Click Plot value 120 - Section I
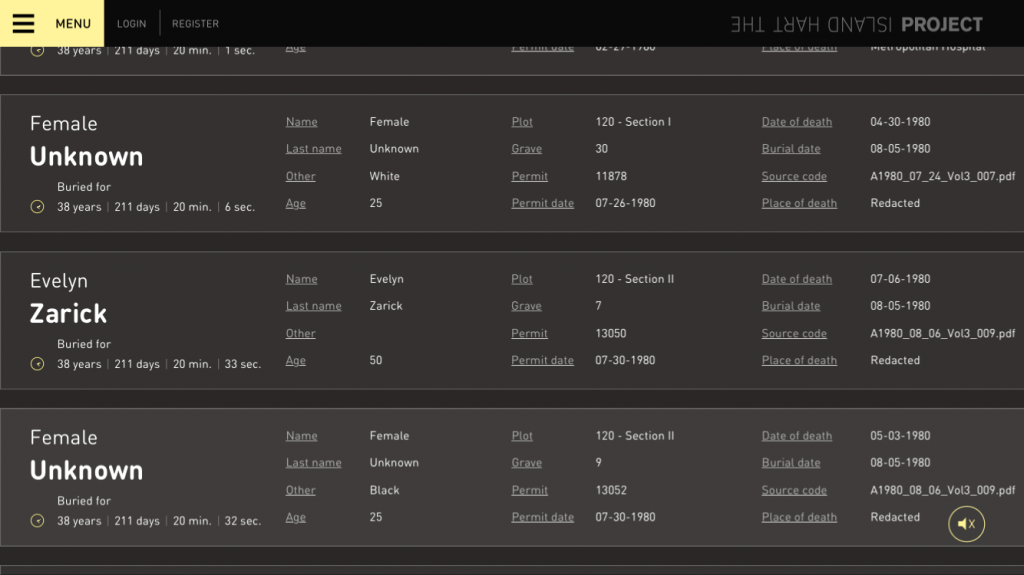Image resolution: width=1024 pixels, height=575 pixels. 633,122
